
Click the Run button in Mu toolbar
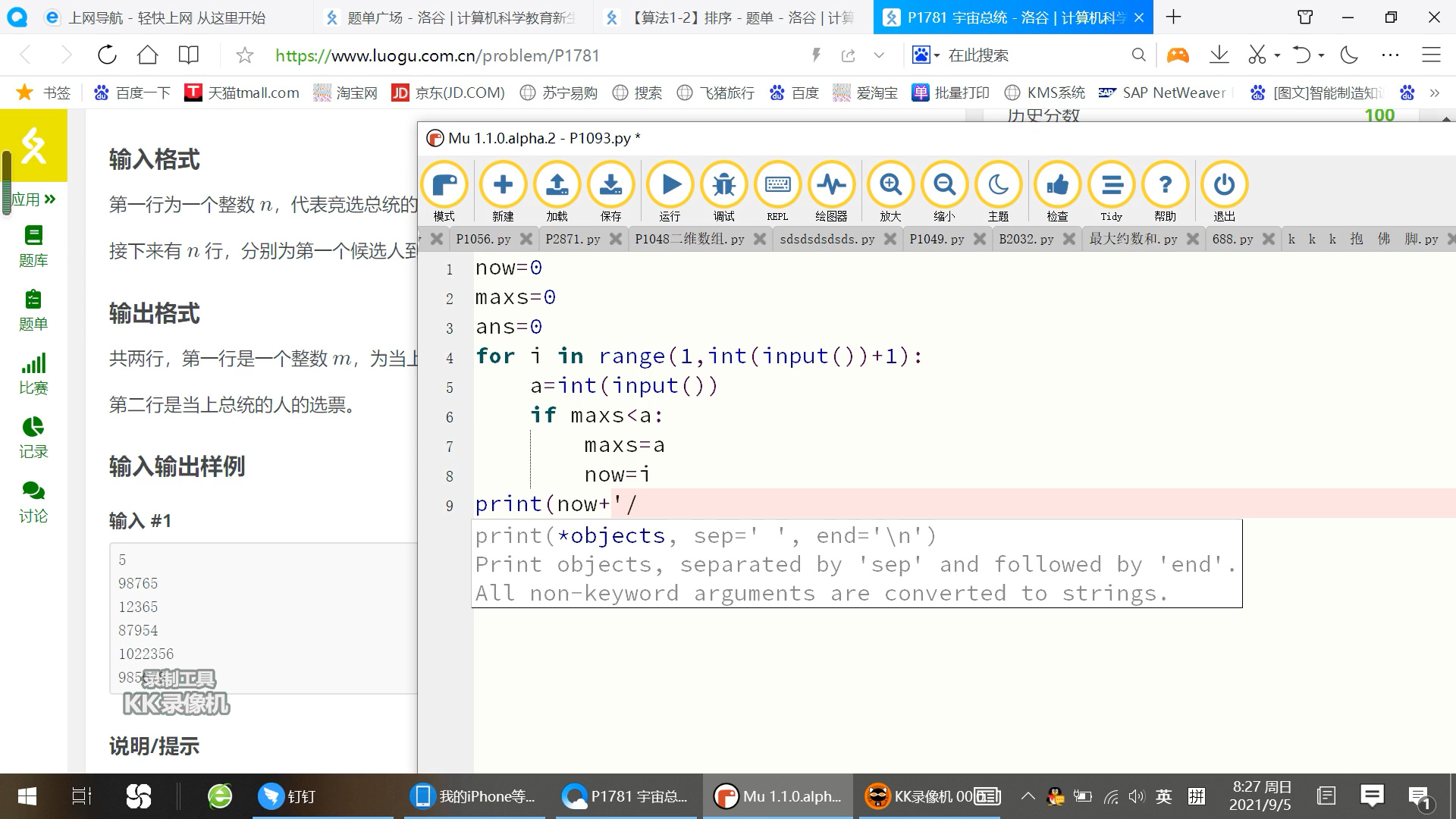(670, 186)
